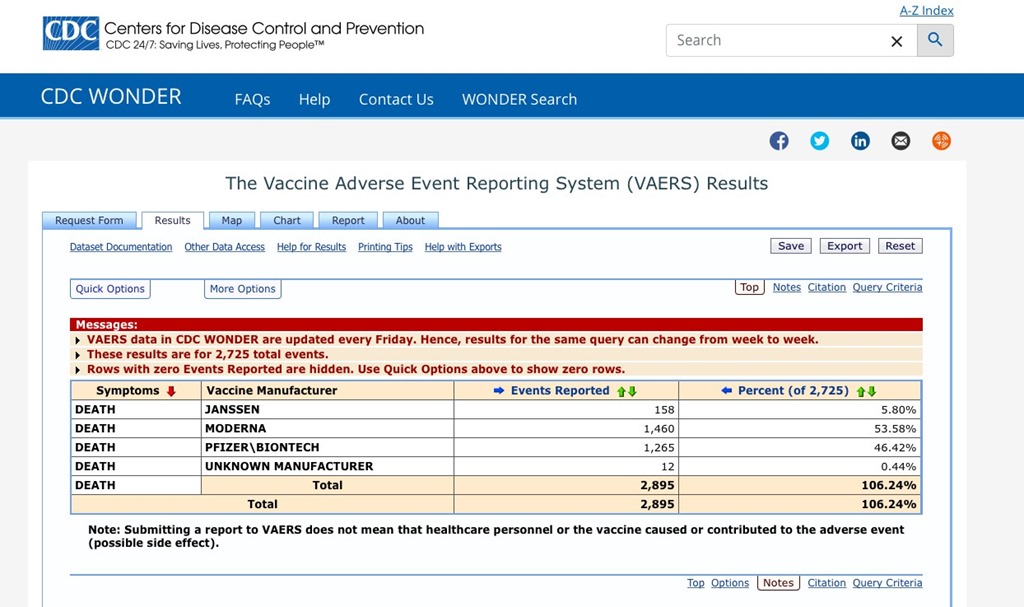Click the Symptoms column header text
The width and height of the screenshot is (1024, 607).
[127, 391]
